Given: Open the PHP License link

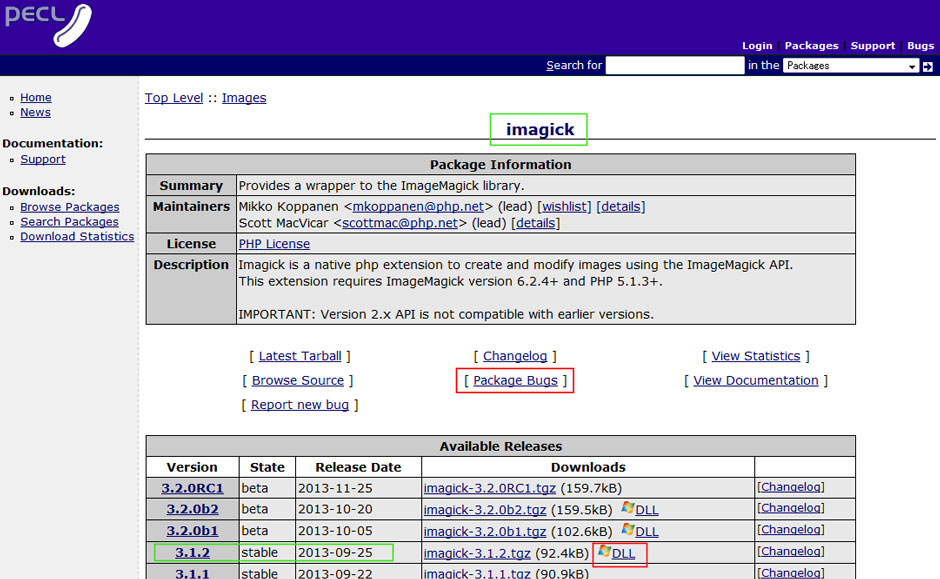Looking at the screenshot, I should tap(275, 244).
